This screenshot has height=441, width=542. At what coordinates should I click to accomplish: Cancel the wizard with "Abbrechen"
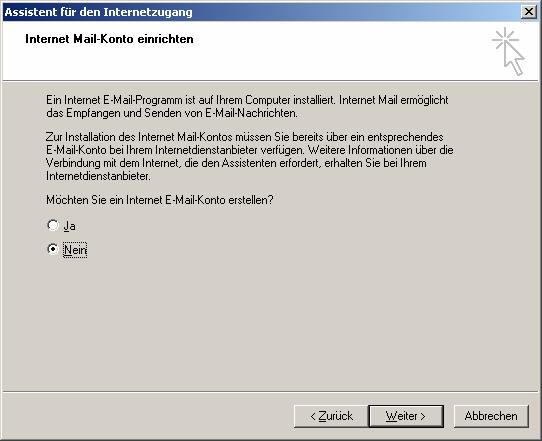point(491,416)
